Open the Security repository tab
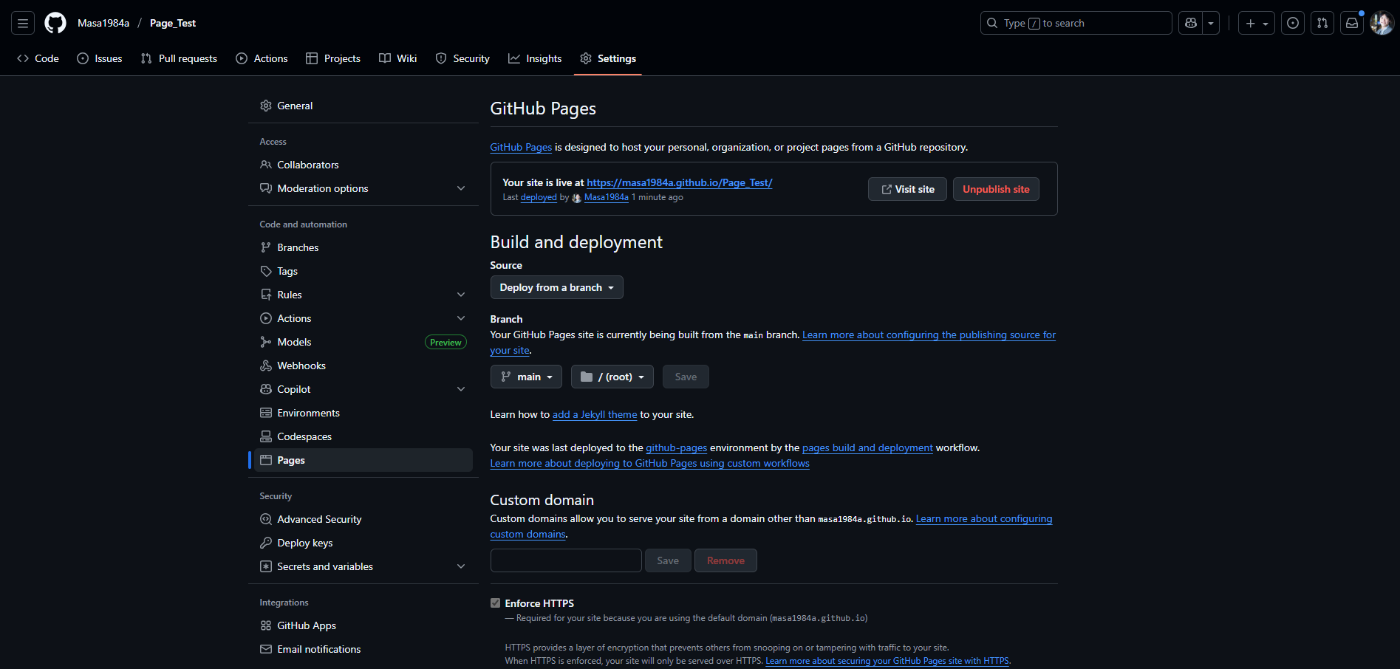 (x=462, y=59)
